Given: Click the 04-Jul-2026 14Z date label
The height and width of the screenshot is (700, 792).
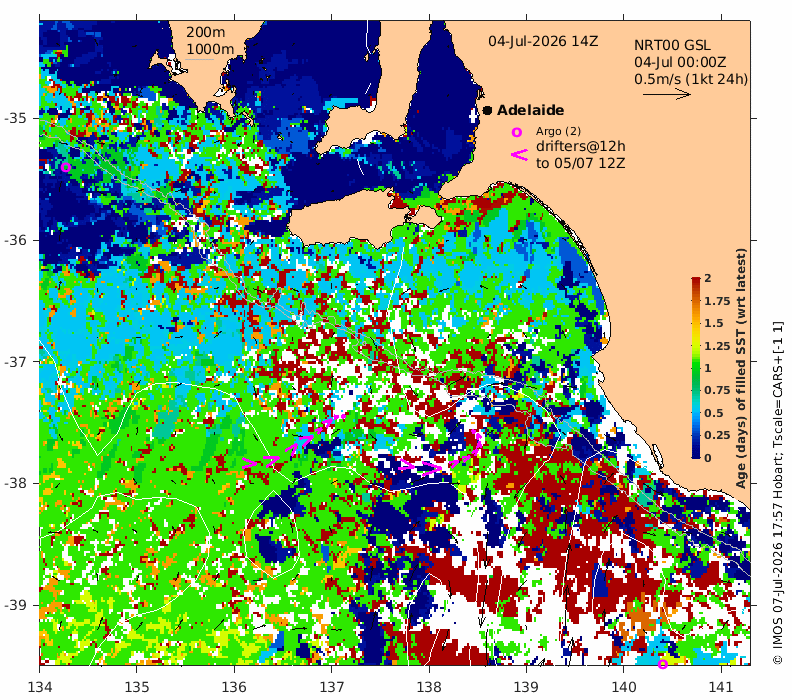Looking at the screenshot, I should pos(543,41).
